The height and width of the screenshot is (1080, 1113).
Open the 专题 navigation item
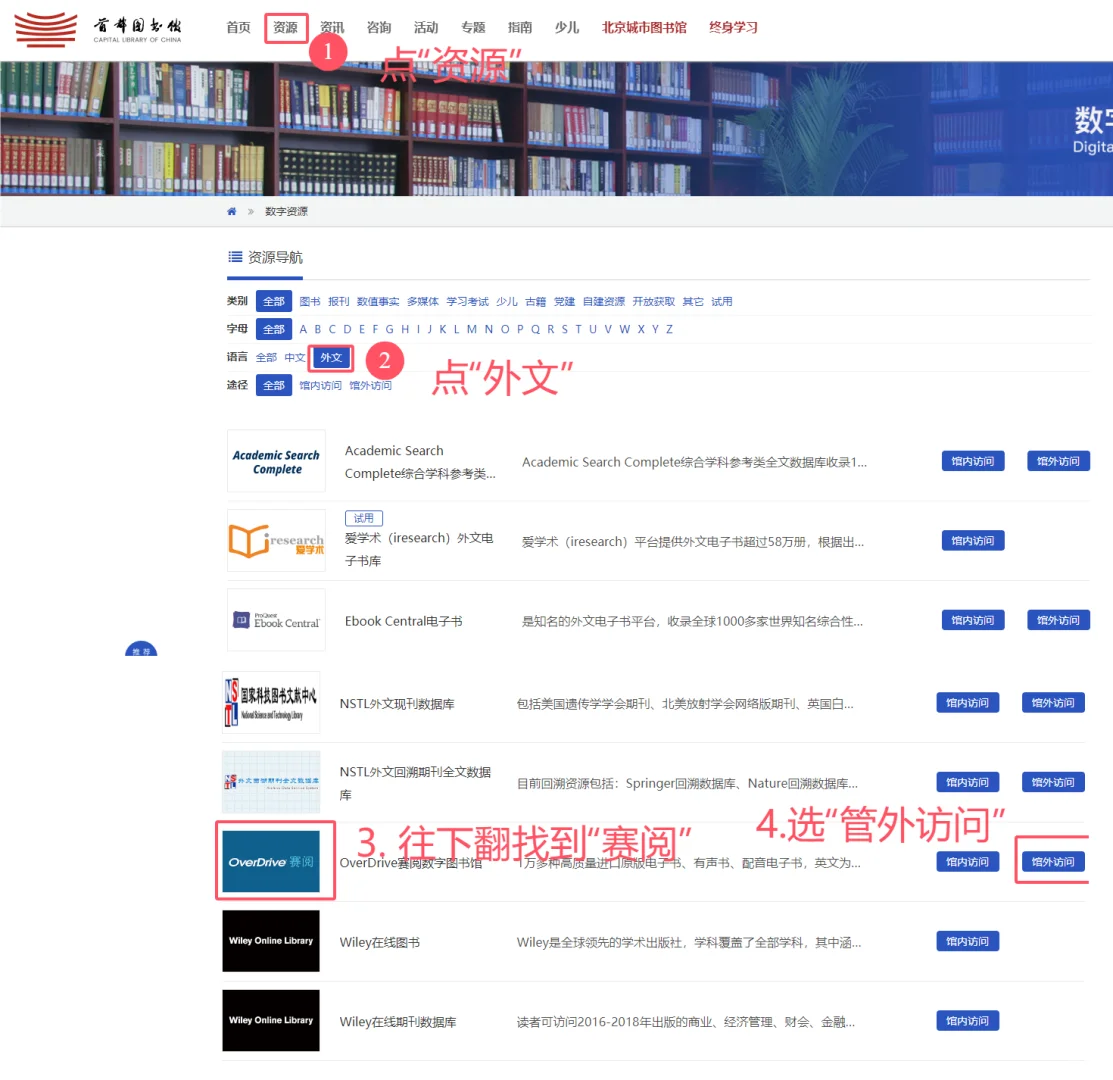(473, 28)
